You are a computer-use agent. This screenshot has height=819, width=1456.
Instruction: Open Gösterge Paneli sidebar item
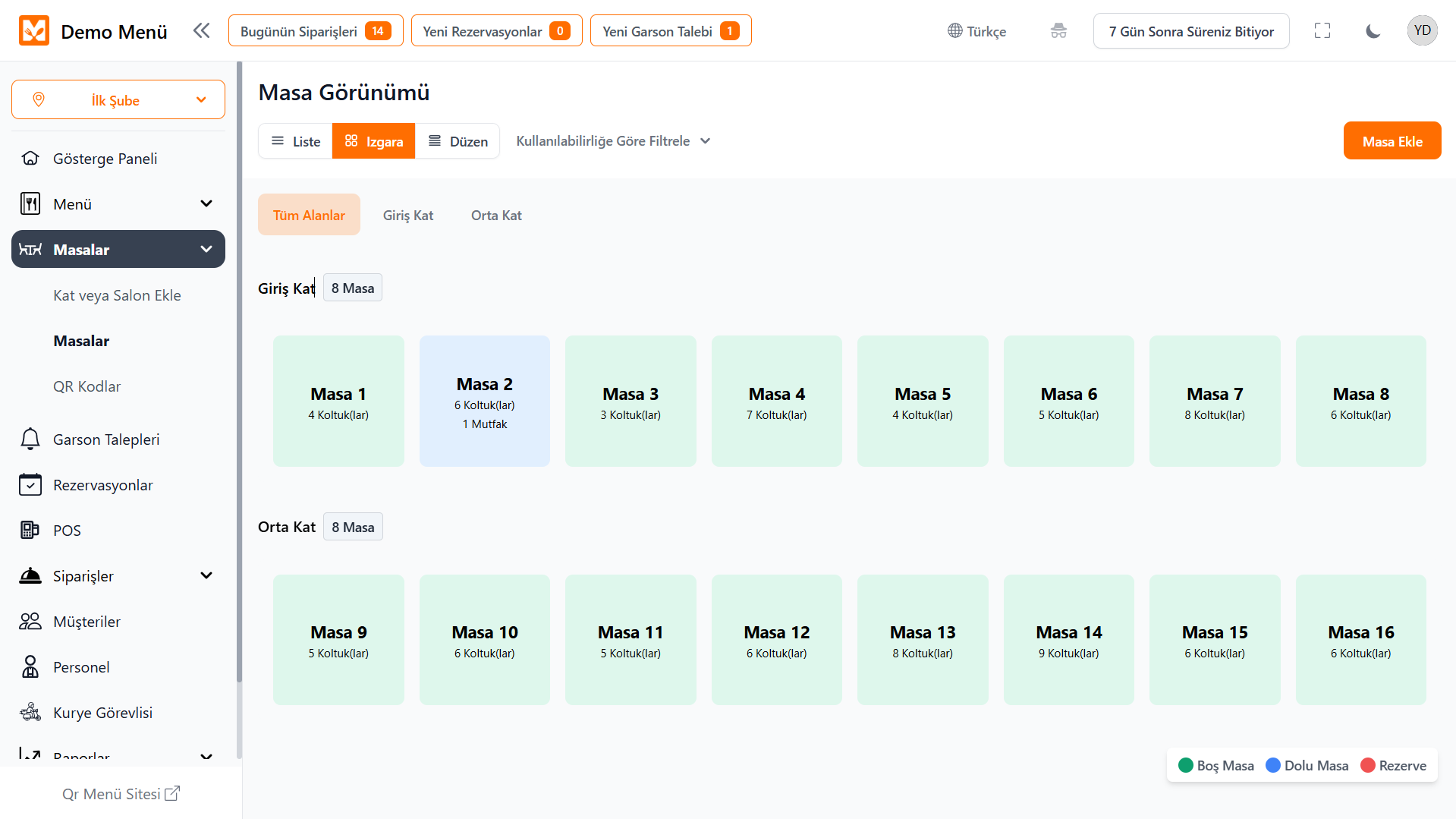118,159
